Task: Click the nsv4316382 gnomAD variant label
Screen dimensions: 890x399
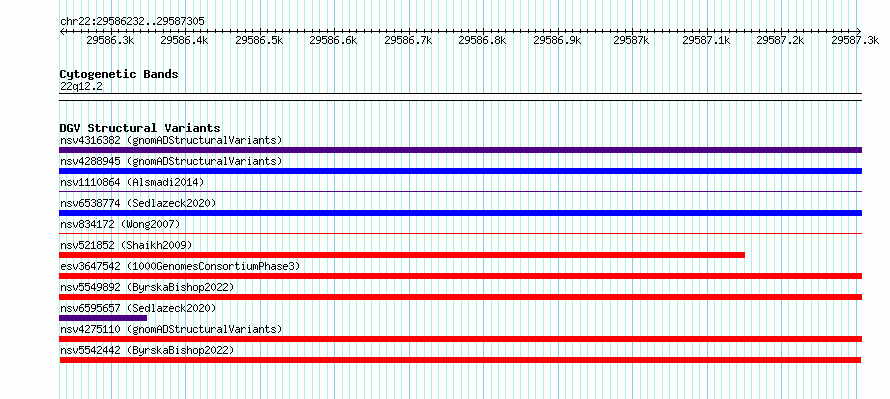Action: 171,140
